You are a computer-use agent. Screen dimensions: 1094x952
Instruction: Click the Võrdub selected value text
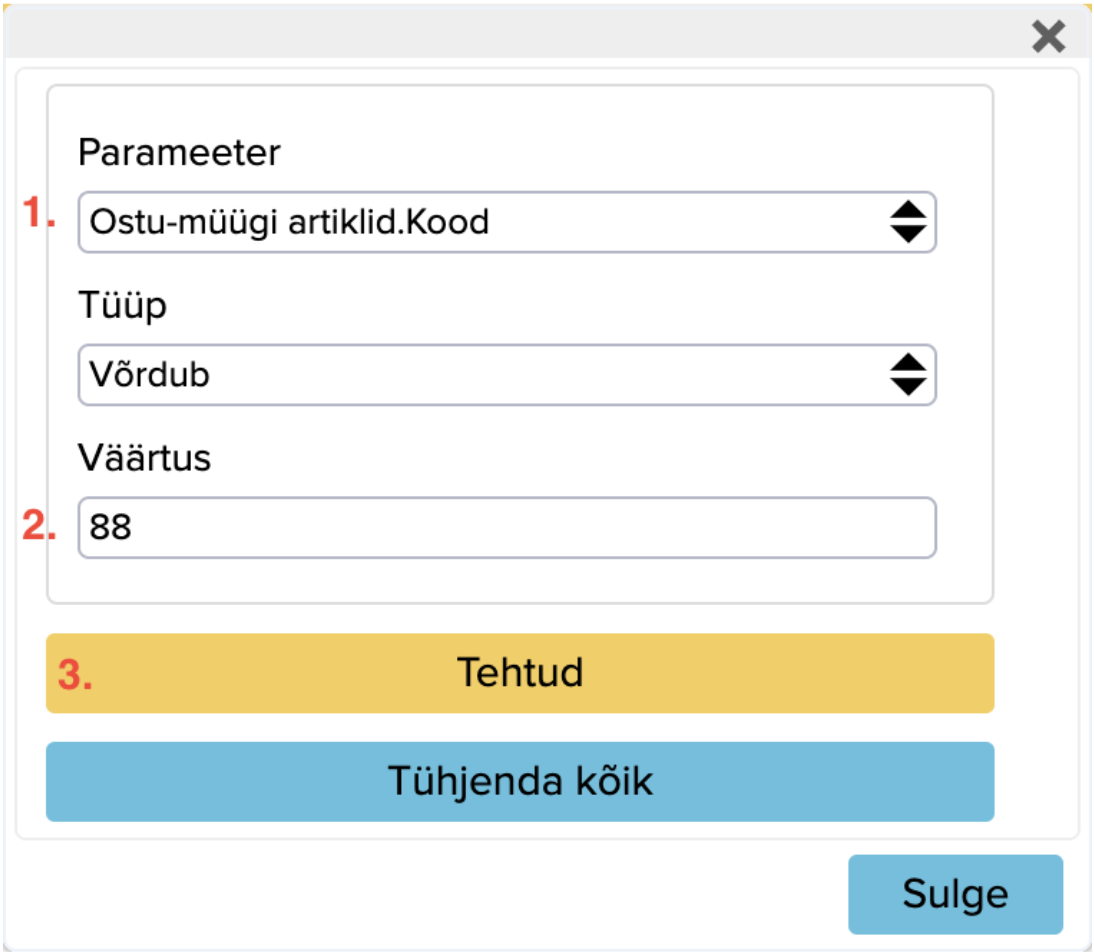tap(150, 375)
